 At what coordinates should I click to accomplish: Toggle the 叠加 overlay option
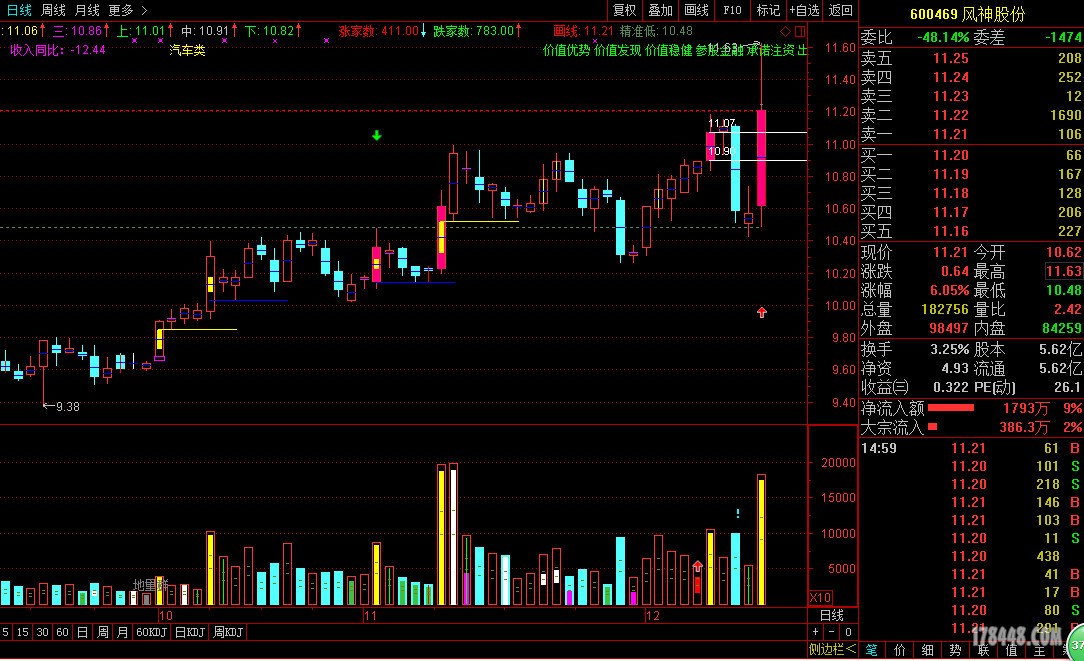click(x=660, y=10)
